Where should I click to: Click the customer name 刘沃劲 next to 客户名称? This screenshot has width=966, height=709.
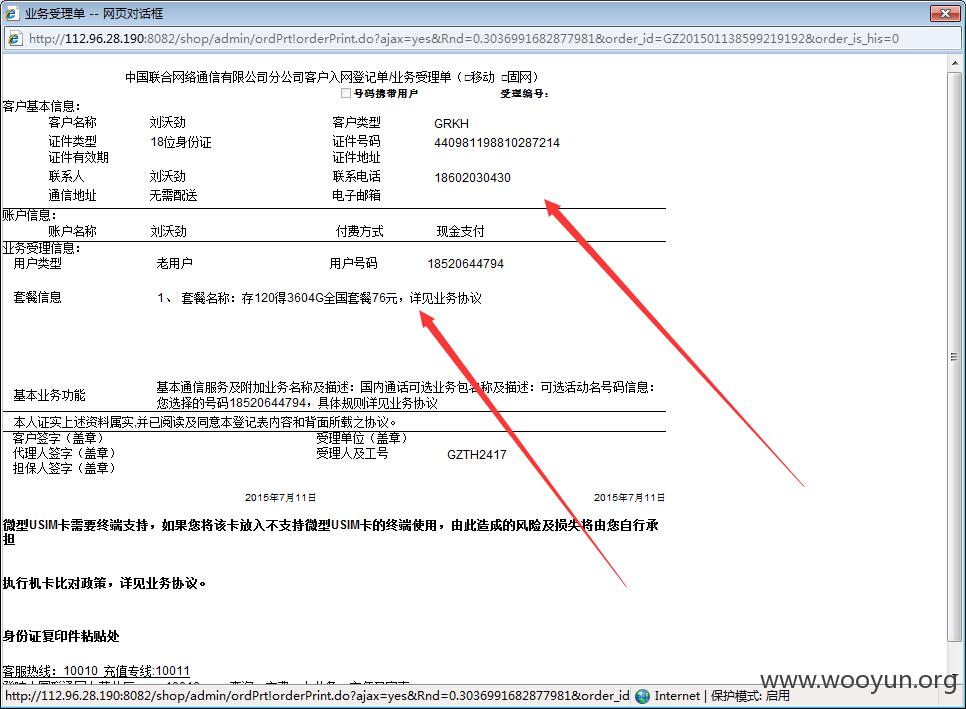click(168, 123)
